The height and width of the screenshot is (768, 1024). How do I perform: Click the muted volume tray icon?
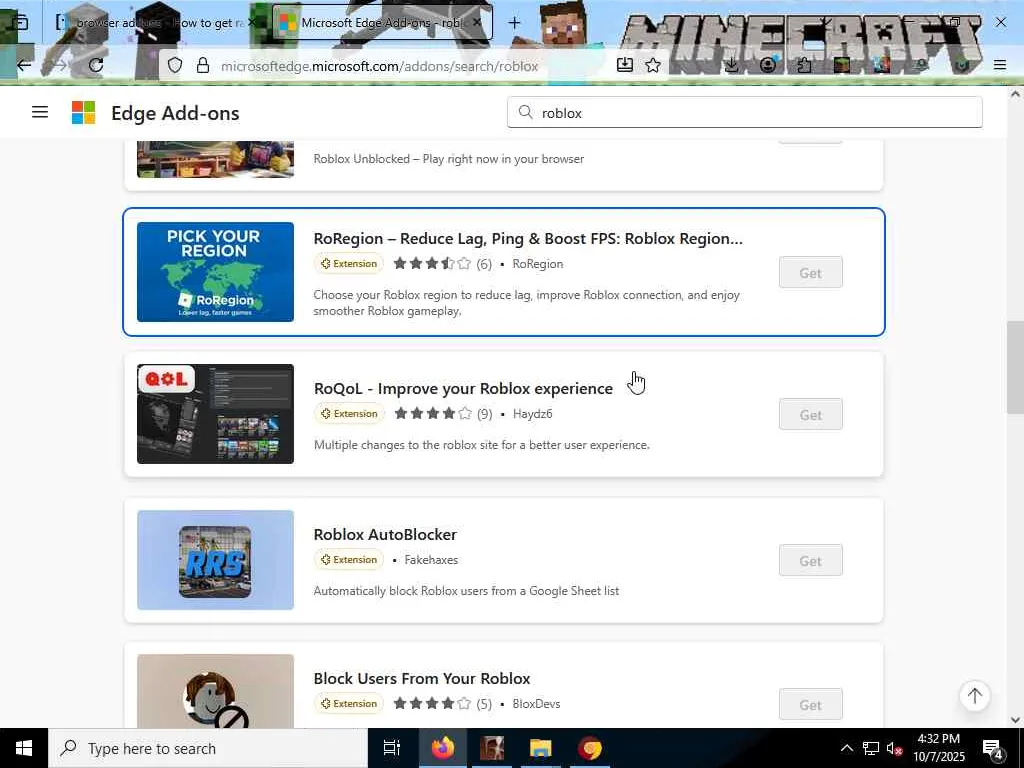(x=895, y=748)
